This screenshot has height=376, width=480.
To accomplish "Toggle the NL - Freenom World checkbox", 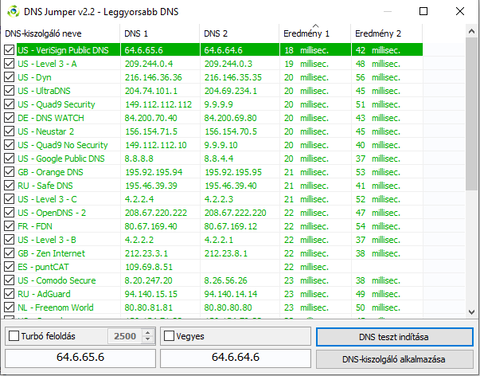I will click(x=9, y=307).
